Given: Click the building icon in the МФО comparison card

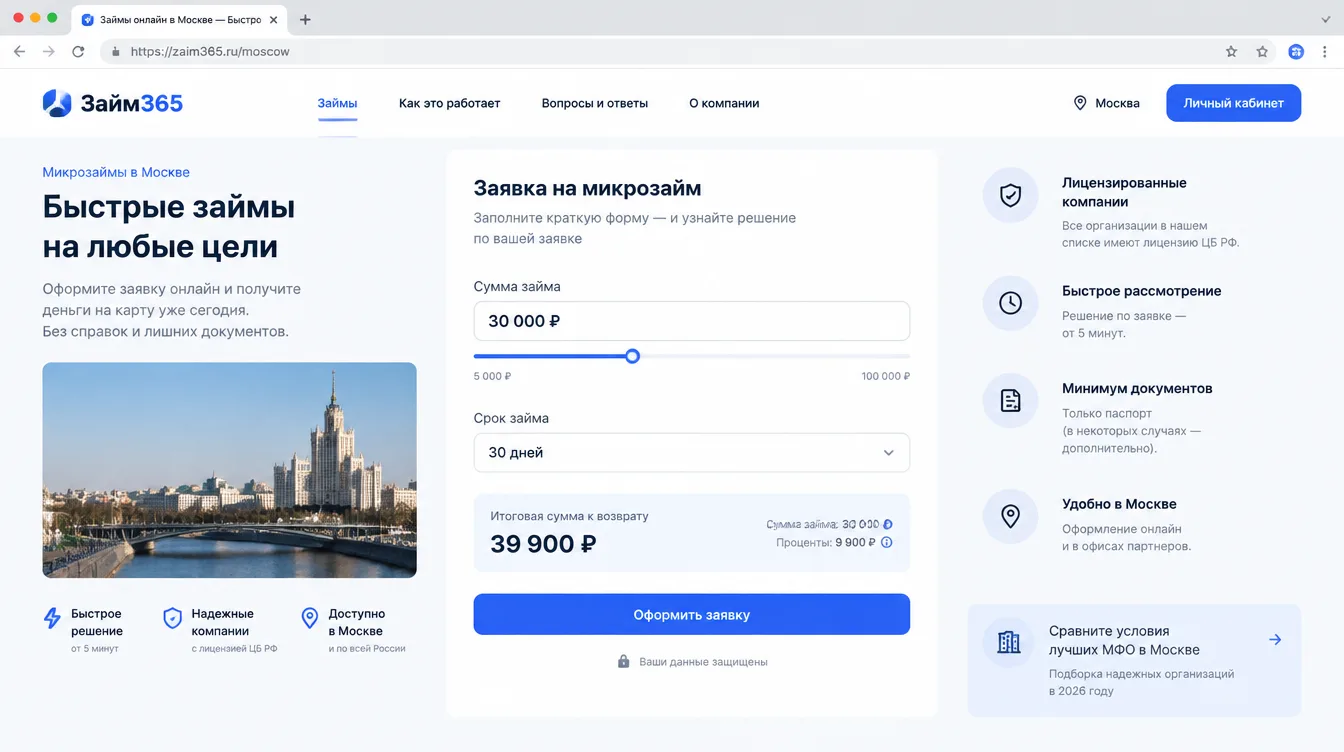Looking at the screenshot, I should (1009, 642).
